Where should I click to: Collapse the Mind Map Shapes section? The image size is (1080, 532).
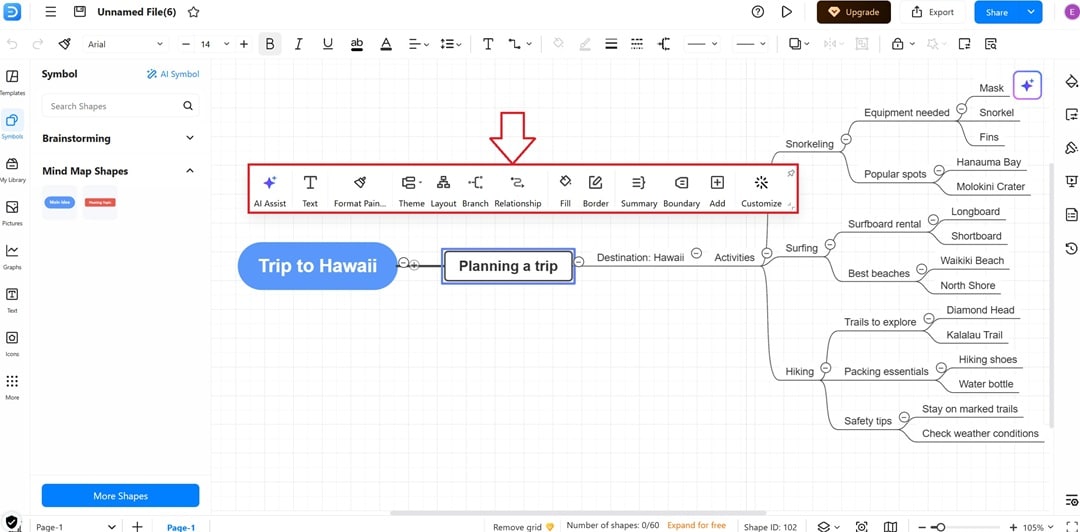click(190, 171)
